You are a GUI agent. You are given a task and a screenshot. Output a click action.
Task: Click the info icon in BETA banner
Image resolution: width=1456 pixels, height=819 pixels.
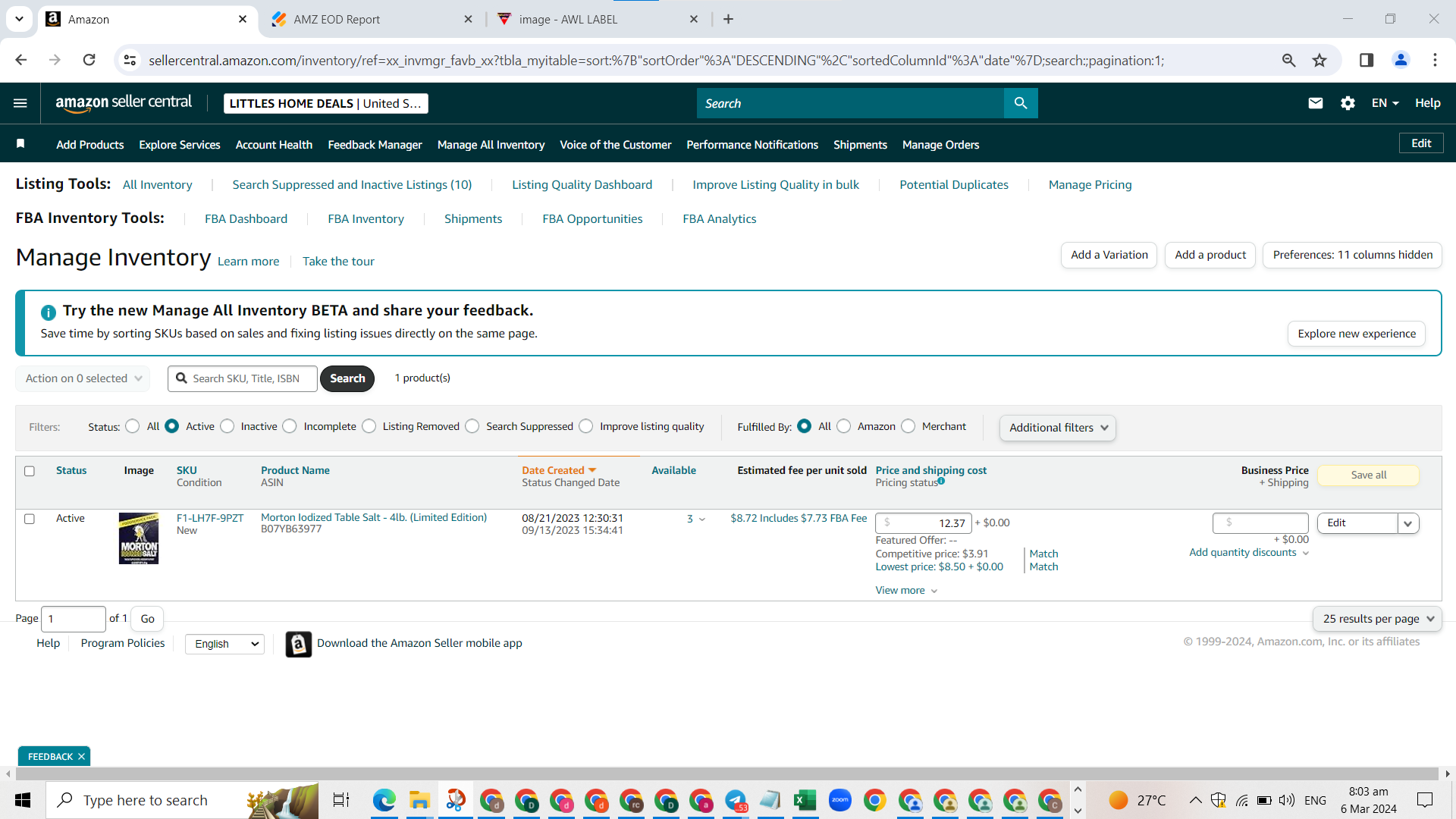48,312
